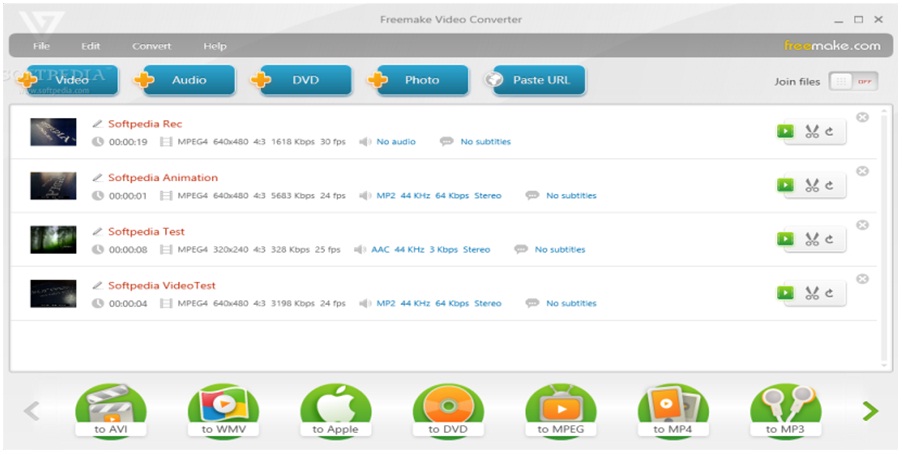The height and width of the screenshot is (455, 902).
Task: Open the Softpedia Rec thumbnail
Action: coord(53,132)
